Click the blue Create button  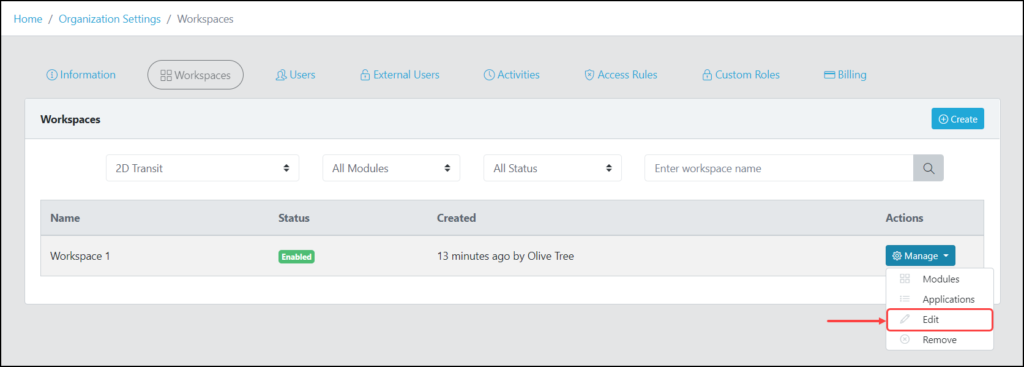[x=957, y=119]
